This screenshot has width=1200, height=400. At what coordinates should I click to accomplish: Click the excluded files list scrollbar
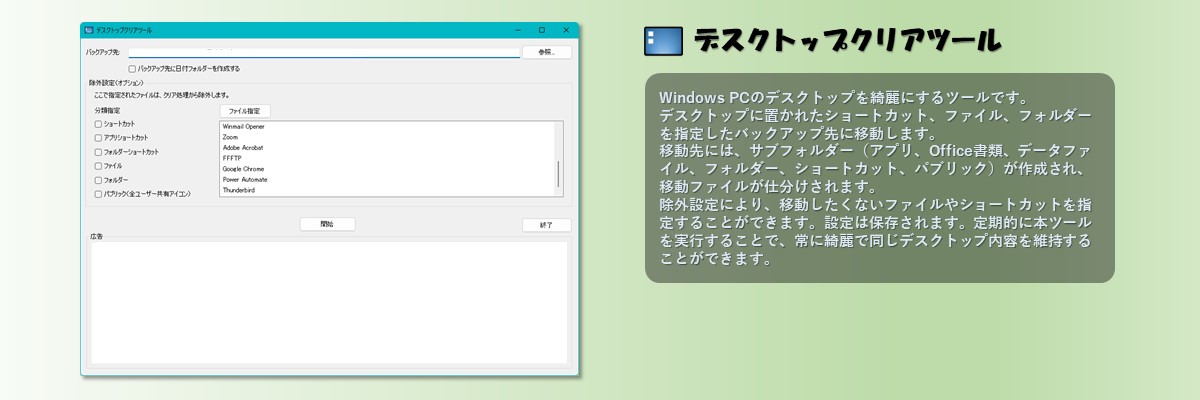click(x=559, y=157)
